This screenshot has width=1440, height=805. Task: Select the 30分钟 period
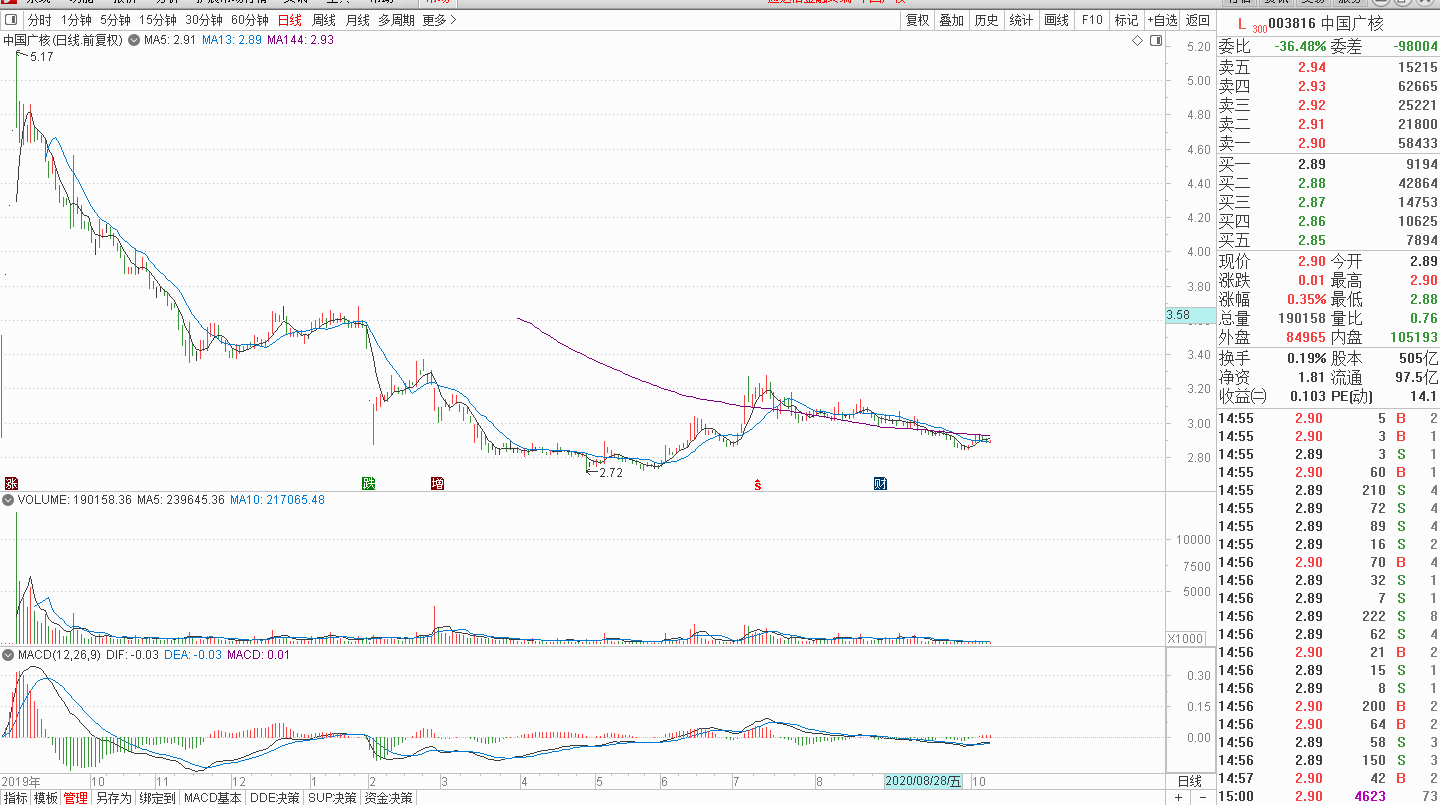pos(203,20)
